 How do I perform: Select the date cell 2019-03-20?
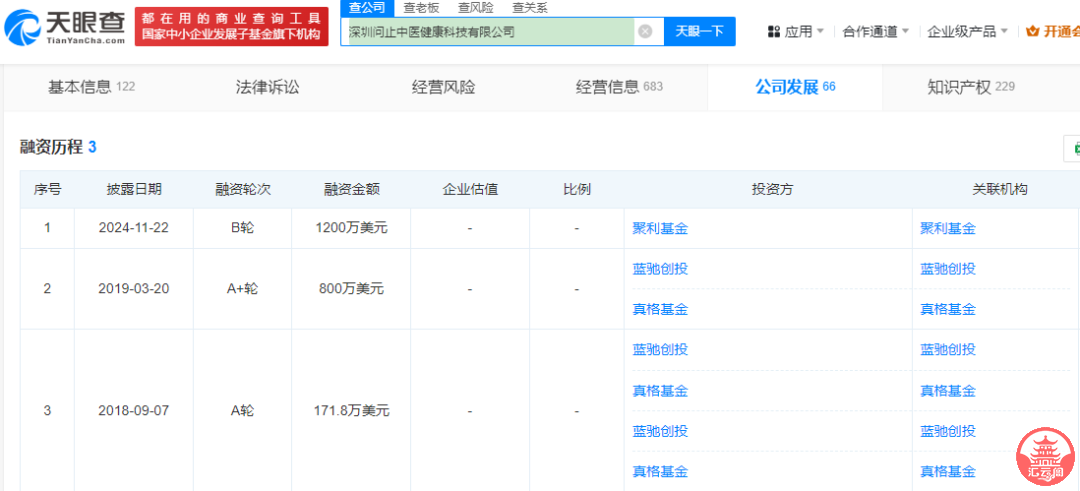pos(134,289)
